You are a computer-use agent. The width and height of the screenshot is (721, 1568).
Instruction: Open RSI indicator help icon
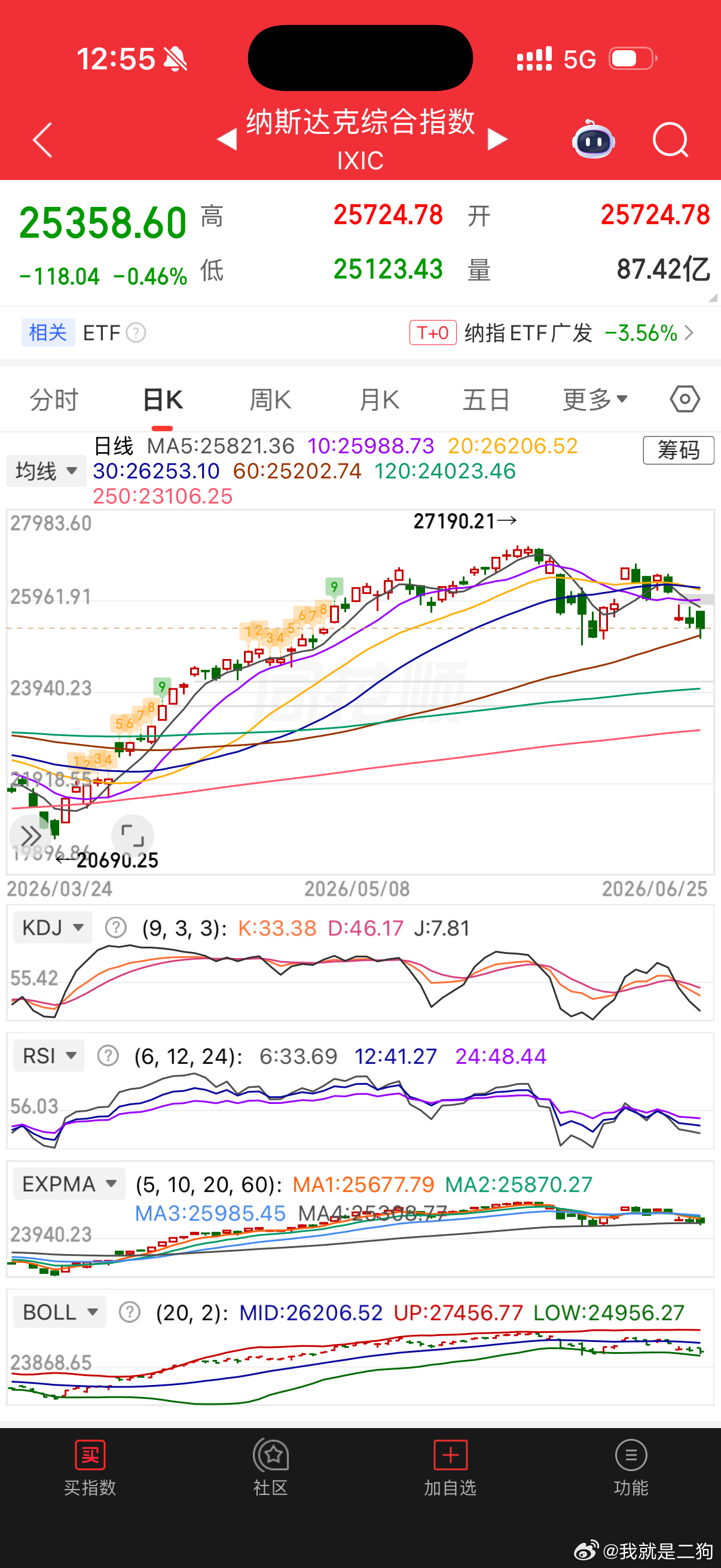pos(108,1055)
